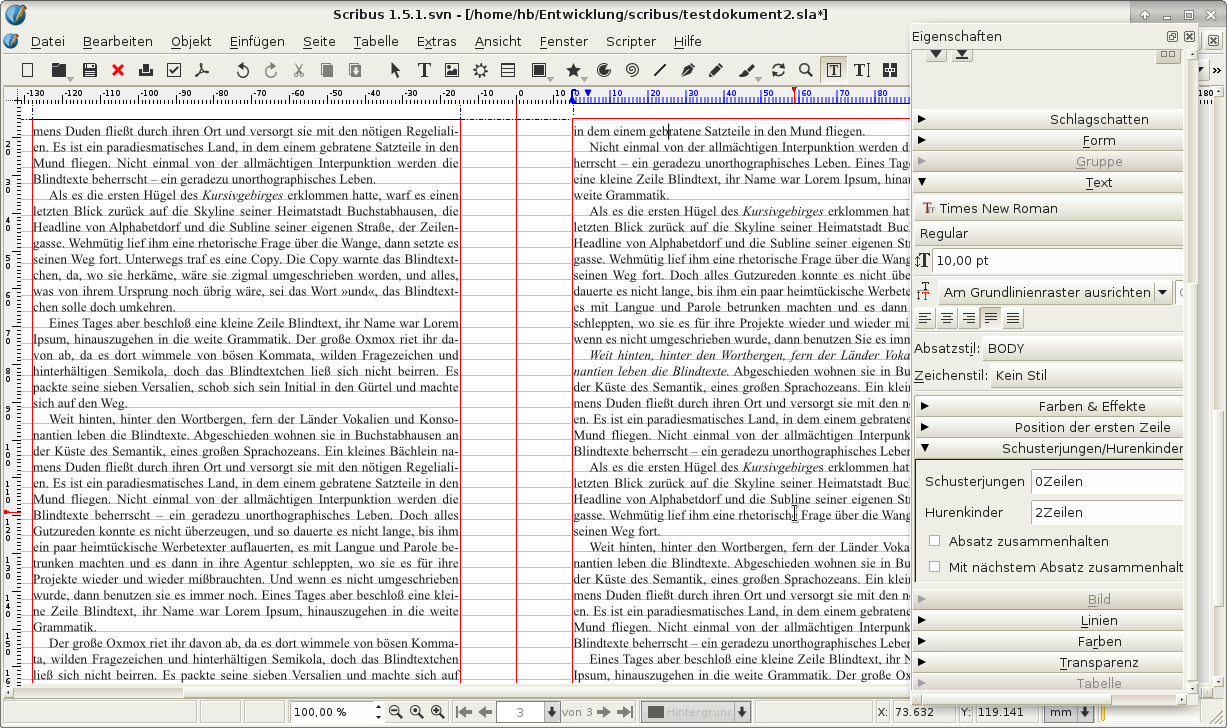Open the Scripter menu
Screen dimensions: 1227x728
point(630,42)
